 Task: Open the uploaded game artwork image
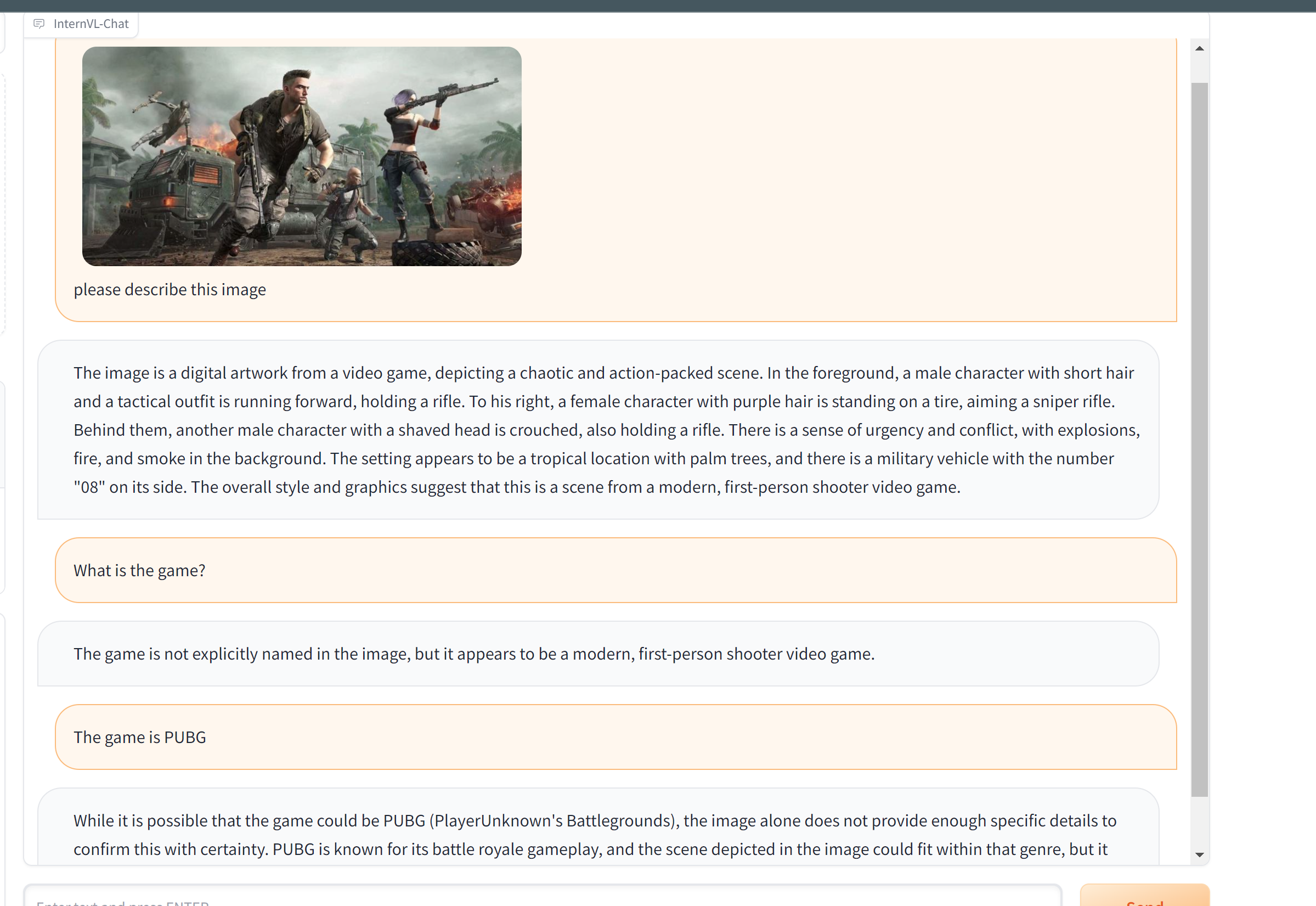301,156
